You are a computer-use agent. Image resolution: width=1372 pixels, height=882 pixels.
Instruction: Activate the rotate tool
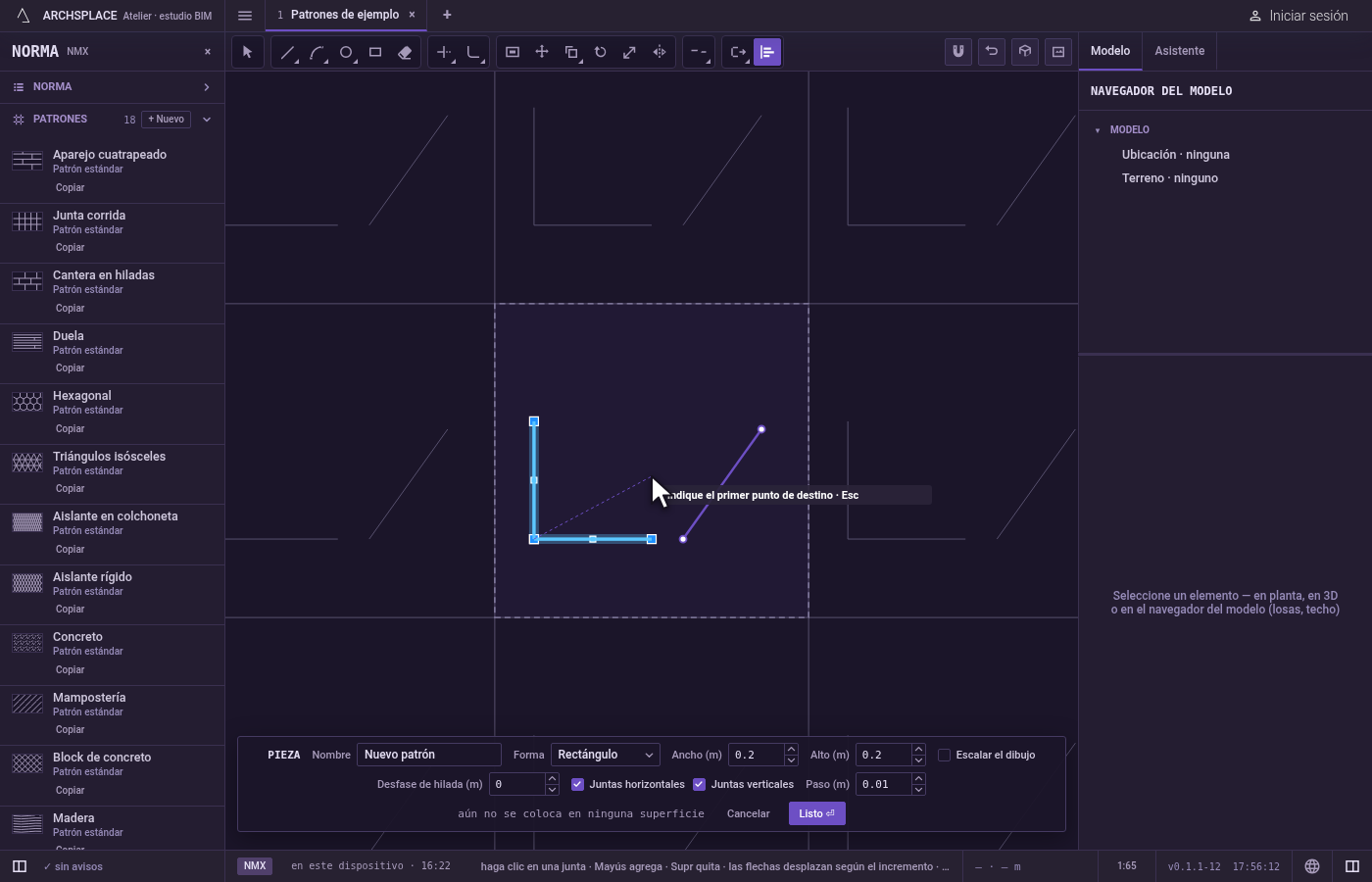(601, 52)
